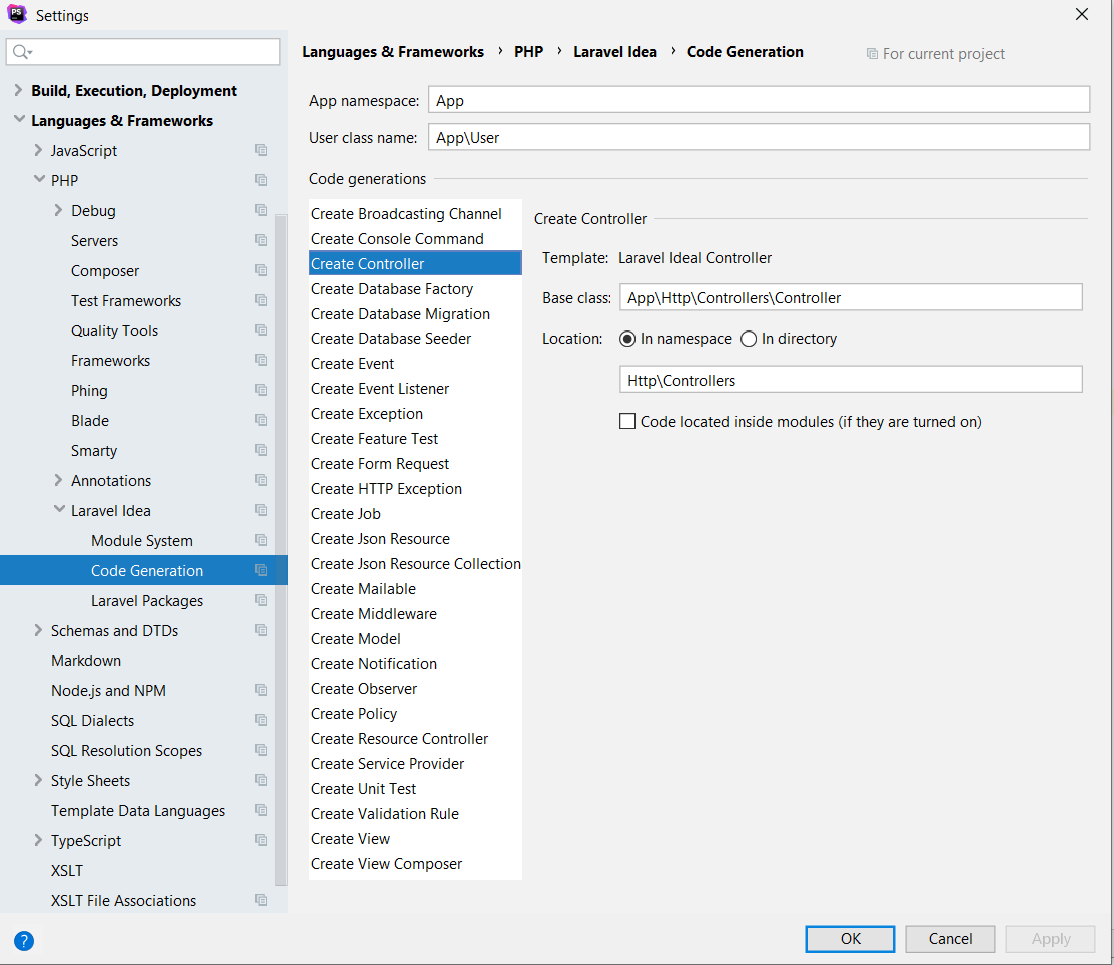Expand the JavaScript tree node

38,150
